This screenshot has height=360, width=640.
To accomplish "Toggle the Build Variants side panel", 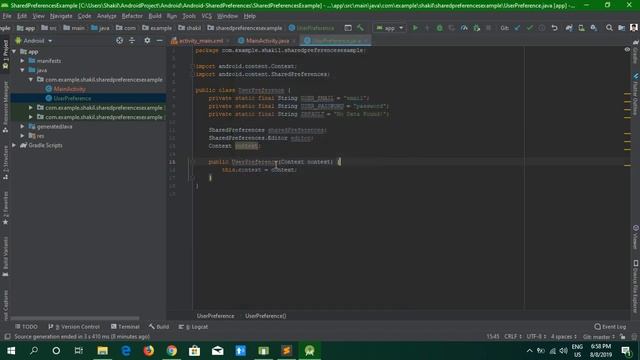I will point(5,257).
